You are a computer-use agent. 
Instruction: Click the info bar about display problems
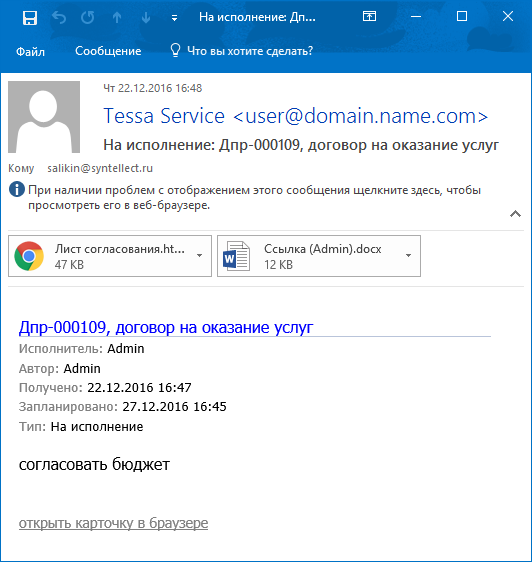245,197
